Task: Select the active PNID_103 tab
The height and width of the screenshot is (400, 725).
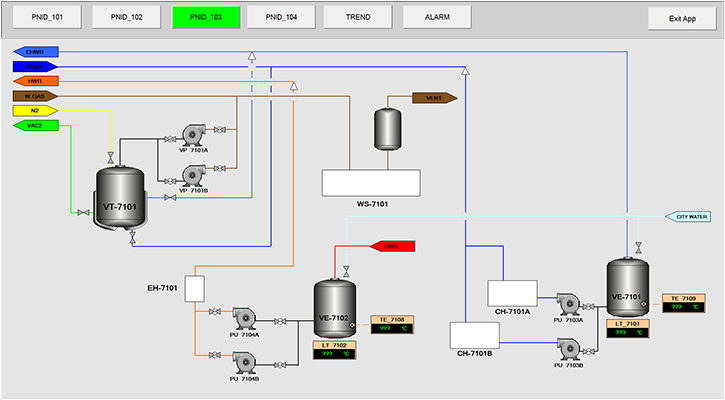Action: 206,17
